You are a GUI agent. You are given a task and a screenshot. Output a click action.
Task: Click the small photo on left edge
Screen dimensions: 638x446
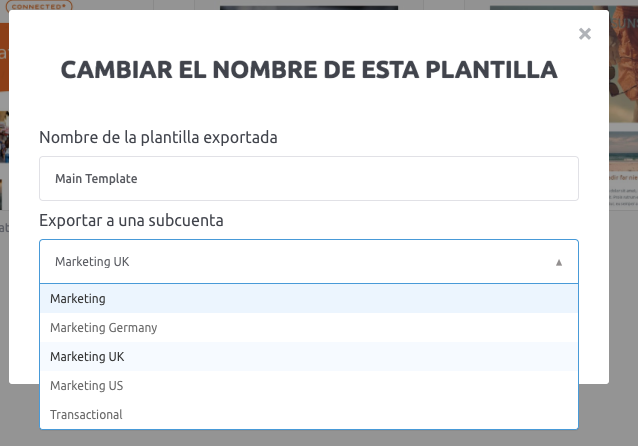tap(4, 137)
